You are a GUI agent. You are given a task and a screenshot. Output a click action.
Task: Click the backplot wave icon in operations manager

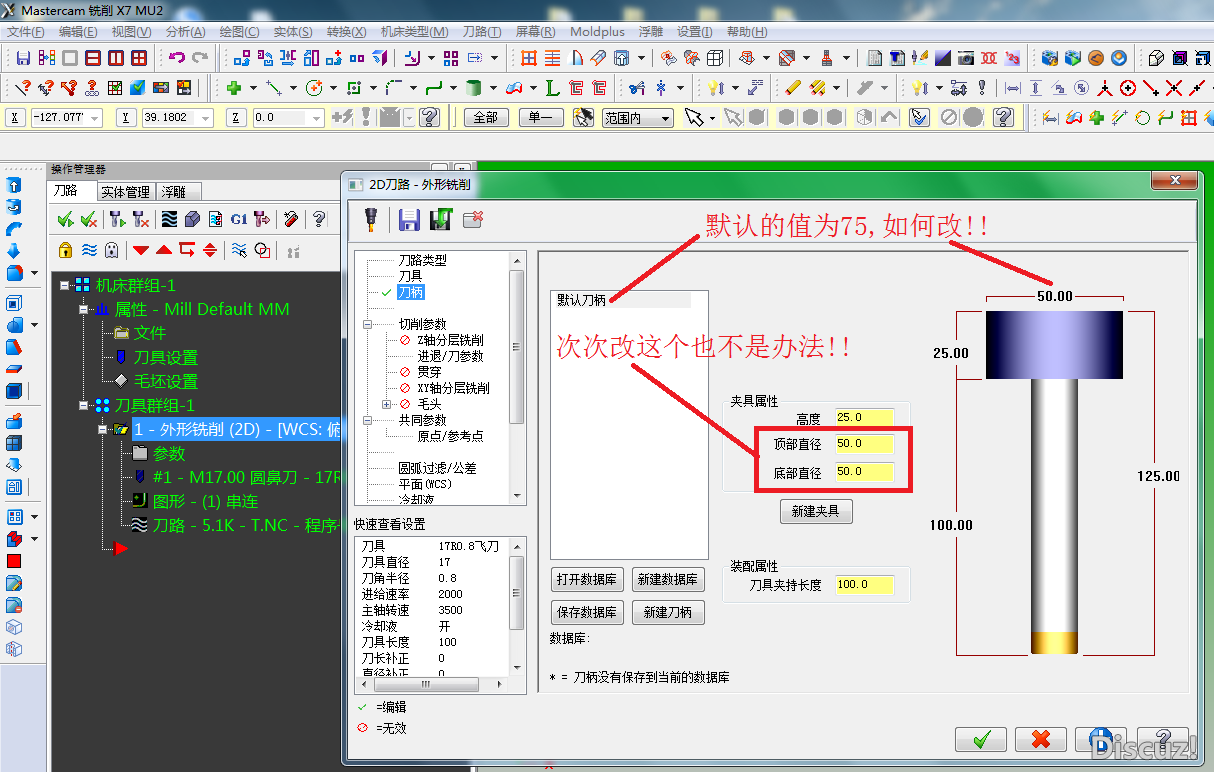tap(169, 219)
